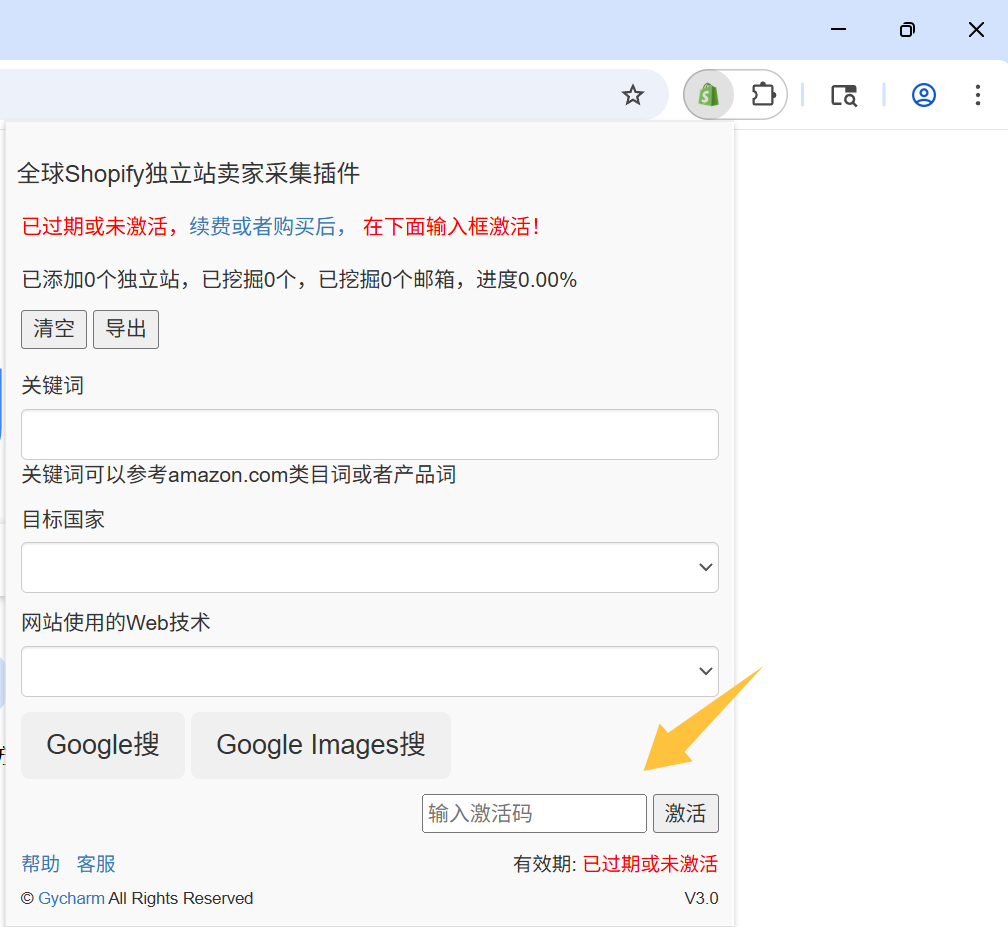The height and width of the screenshot is (927, 1008).
Task: Open the Gycharm copyright link
Action: tap(71, 898)
